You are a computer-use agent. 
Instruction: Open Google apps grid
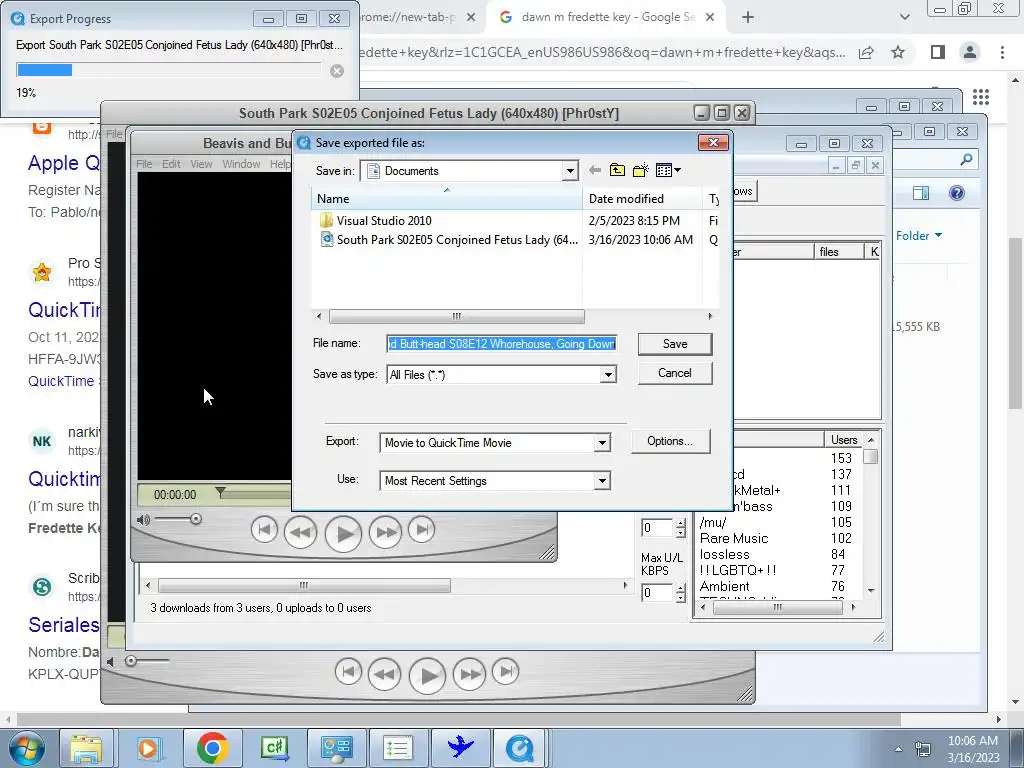(981, 97)
